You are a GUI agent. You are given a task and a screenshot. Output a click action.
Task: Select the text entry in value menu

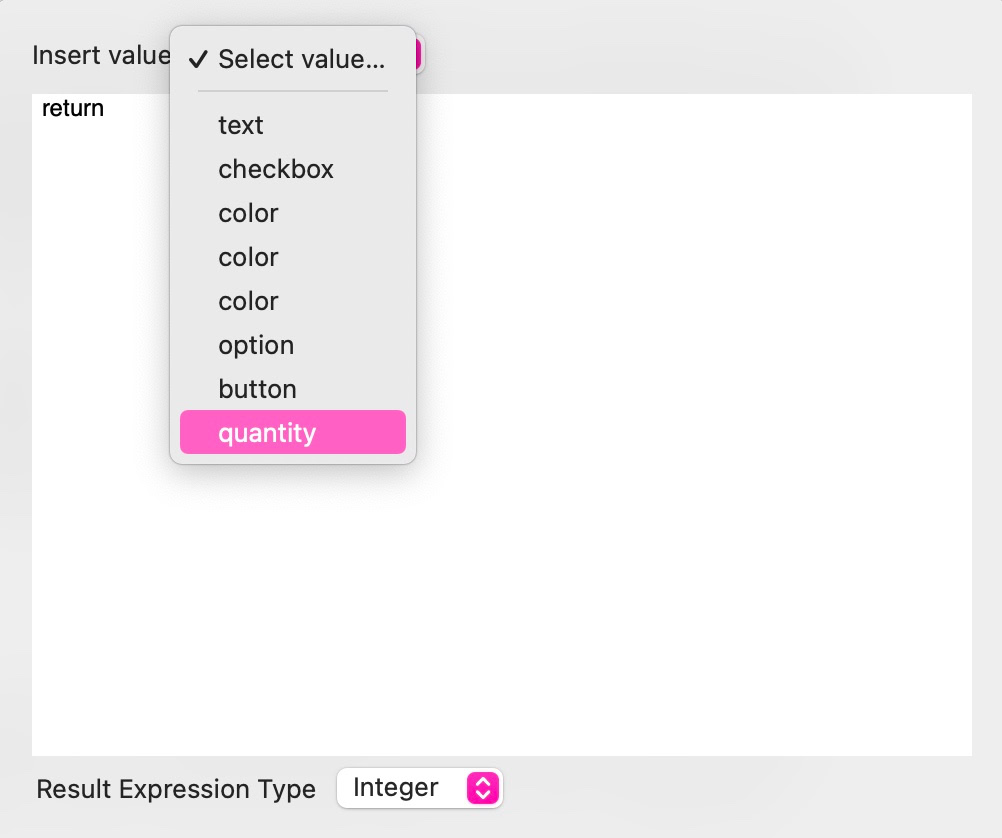point(241,125)
